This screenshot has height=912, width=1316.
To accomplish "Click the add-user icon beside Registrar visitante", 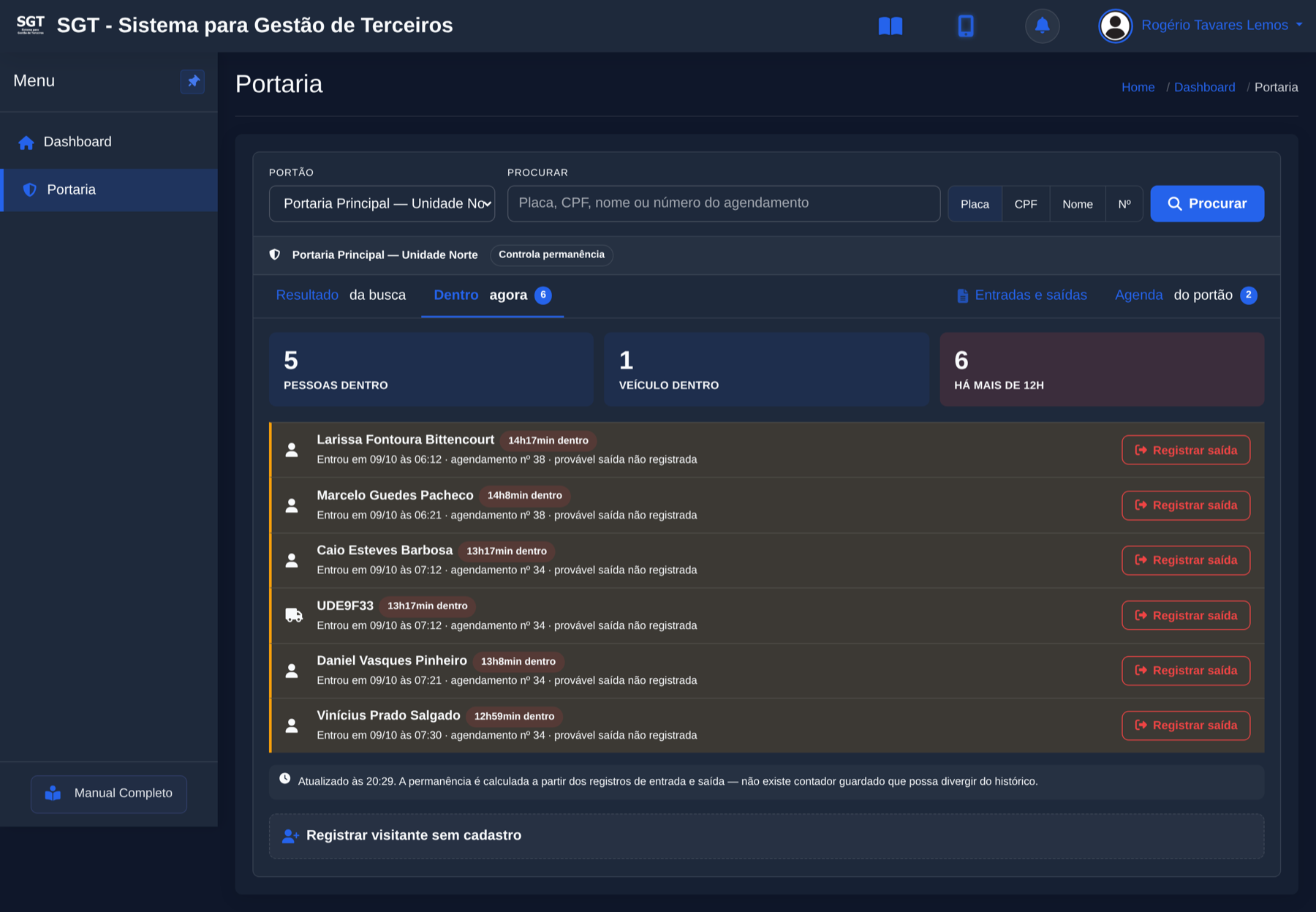I will [290, 836].
